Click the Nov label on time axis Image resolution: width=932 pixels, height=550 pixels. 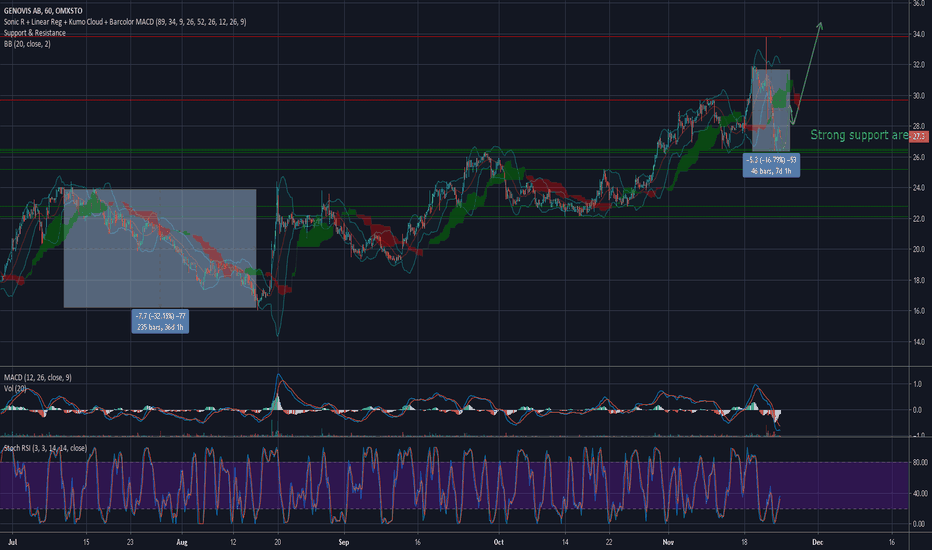(668, 542)
